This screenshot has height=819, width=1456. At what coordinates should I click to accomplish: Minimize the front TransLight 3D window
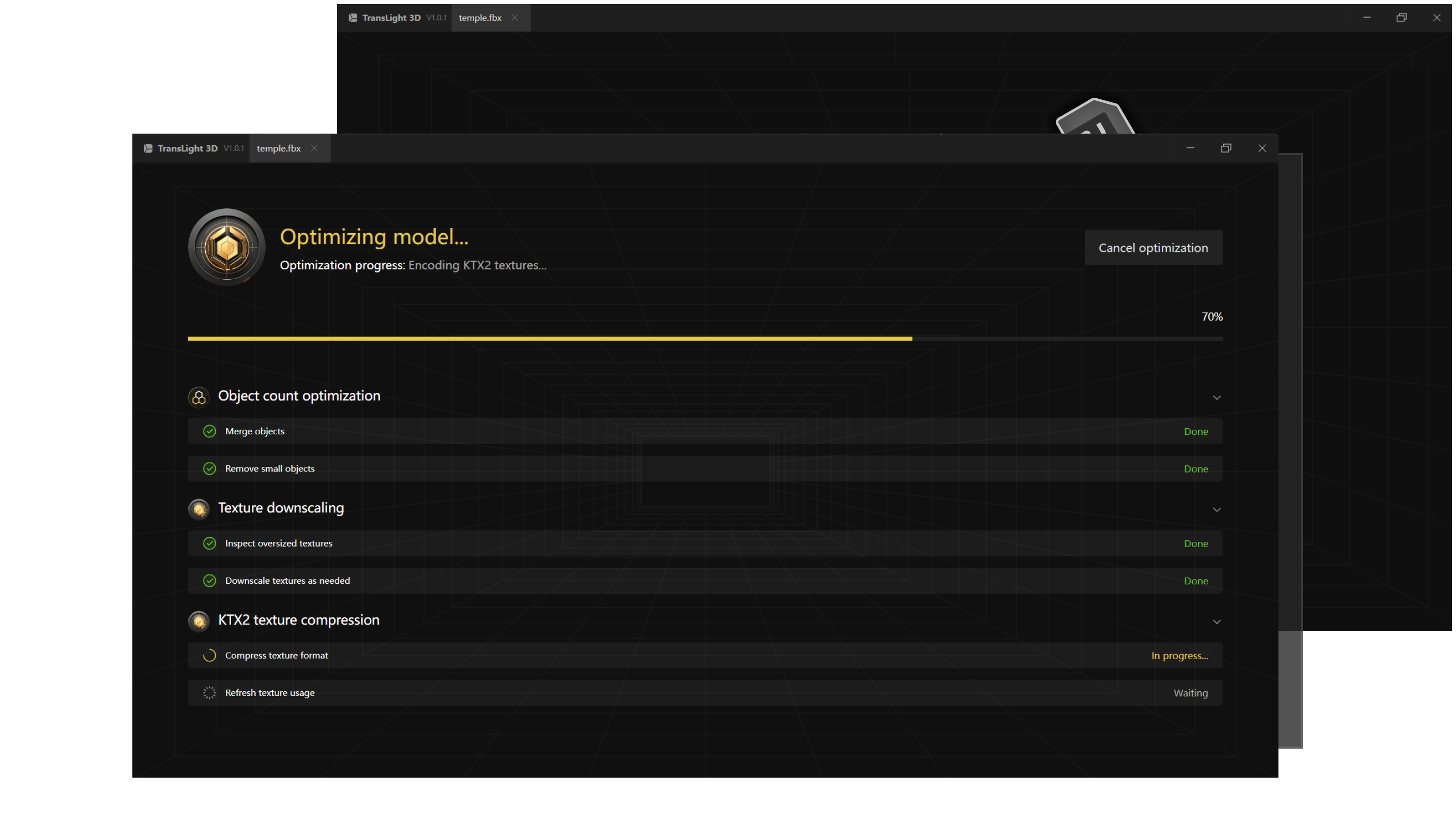click(x=1190, y=148)
